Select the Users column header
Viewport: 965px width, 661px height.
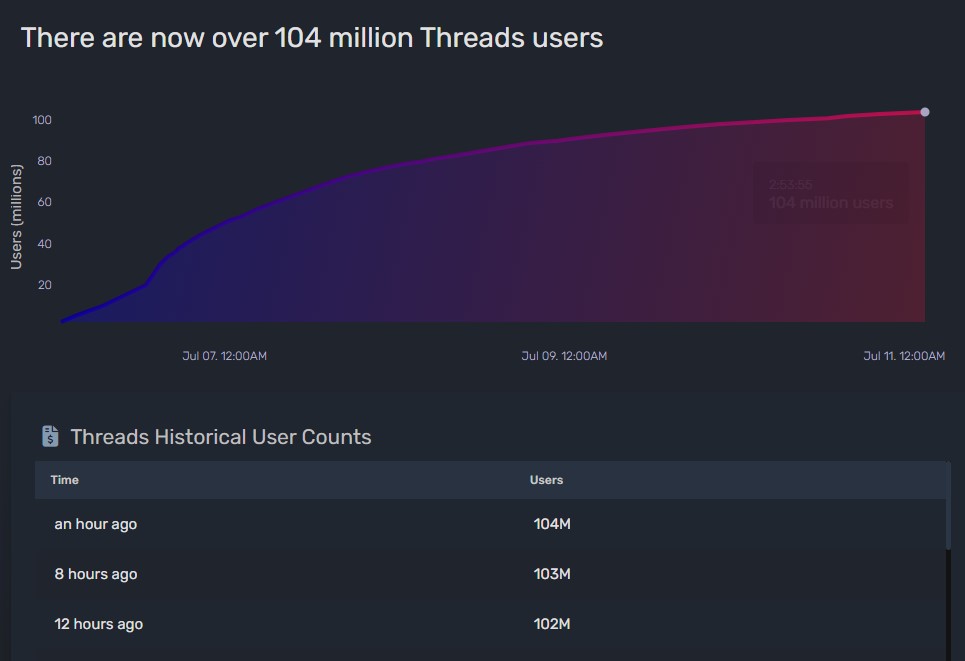(547, 479)
